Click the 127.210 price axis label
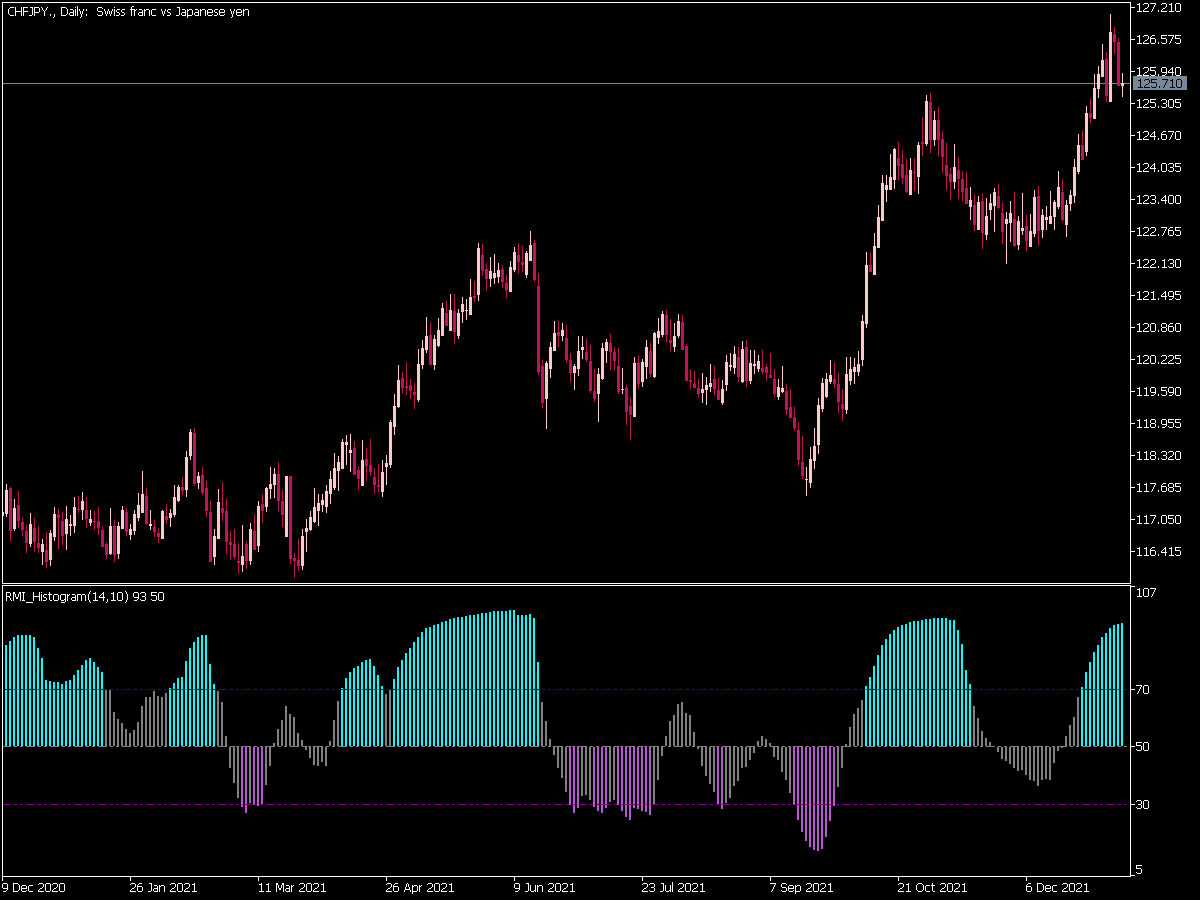Image resolution: width=1200 pixels, height=900 pixels. tap(1159, 8)
